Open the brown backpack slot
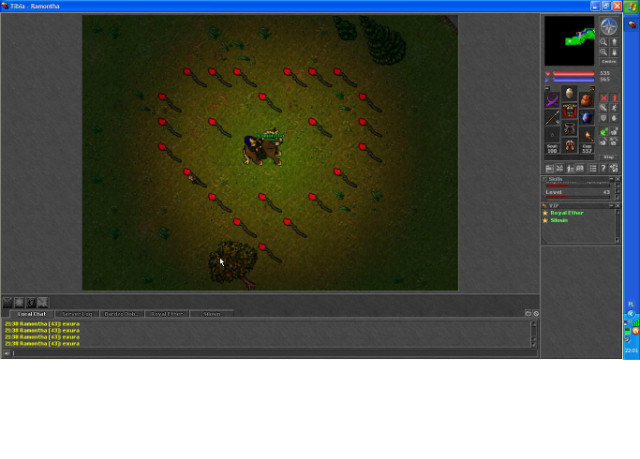This screenshot has height=459, width=640. coord(587,100)
